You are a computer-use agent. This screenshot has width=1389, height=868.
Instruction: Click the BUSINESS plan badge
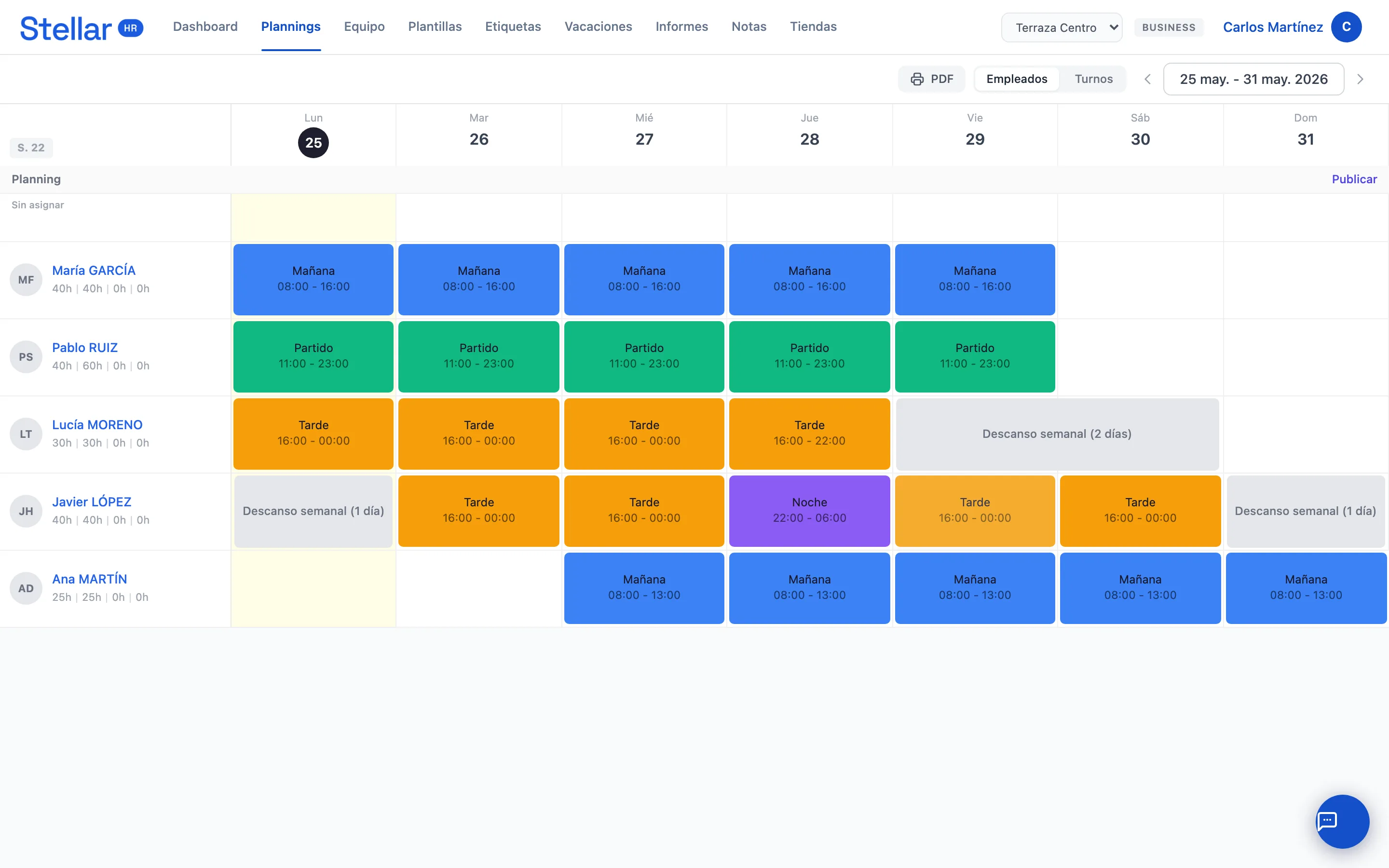1169,27
